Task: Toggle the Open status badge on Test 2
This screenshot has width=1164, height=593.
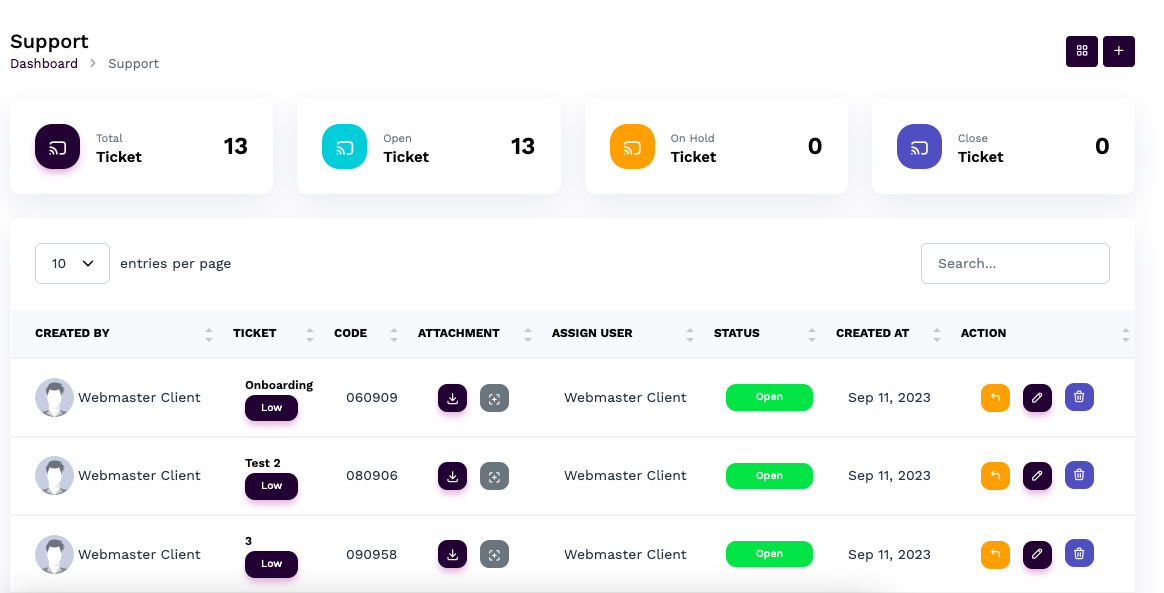Action: [769, 476]
